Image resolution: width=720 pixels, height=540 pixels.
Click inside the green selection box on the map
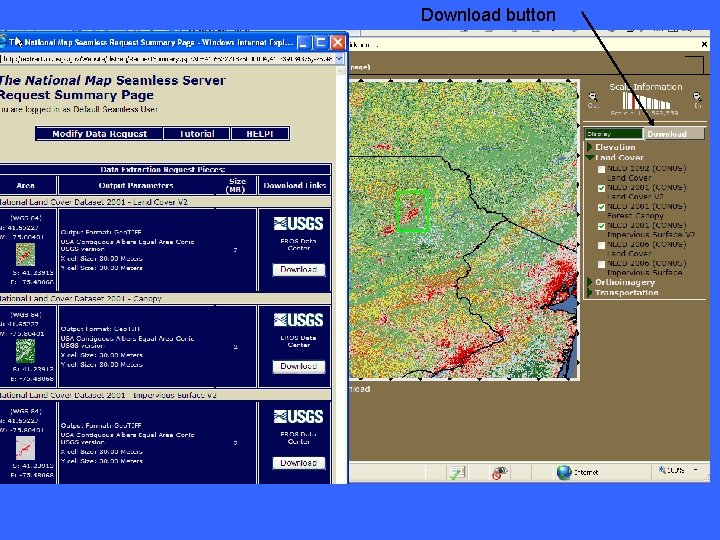(x=413, y=211)
